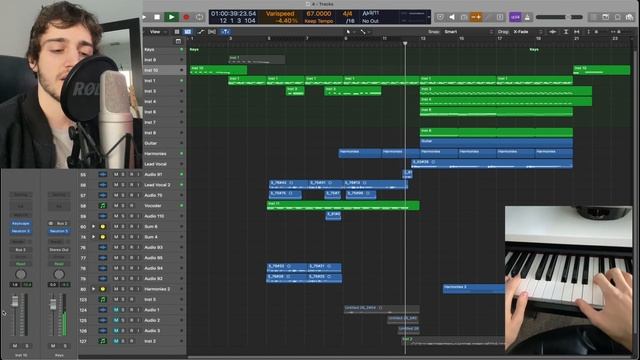Image resolution: width=640 pixels, height=360 pixels.
Task: Click the 67.0000 tempo value
Action: 319,14
